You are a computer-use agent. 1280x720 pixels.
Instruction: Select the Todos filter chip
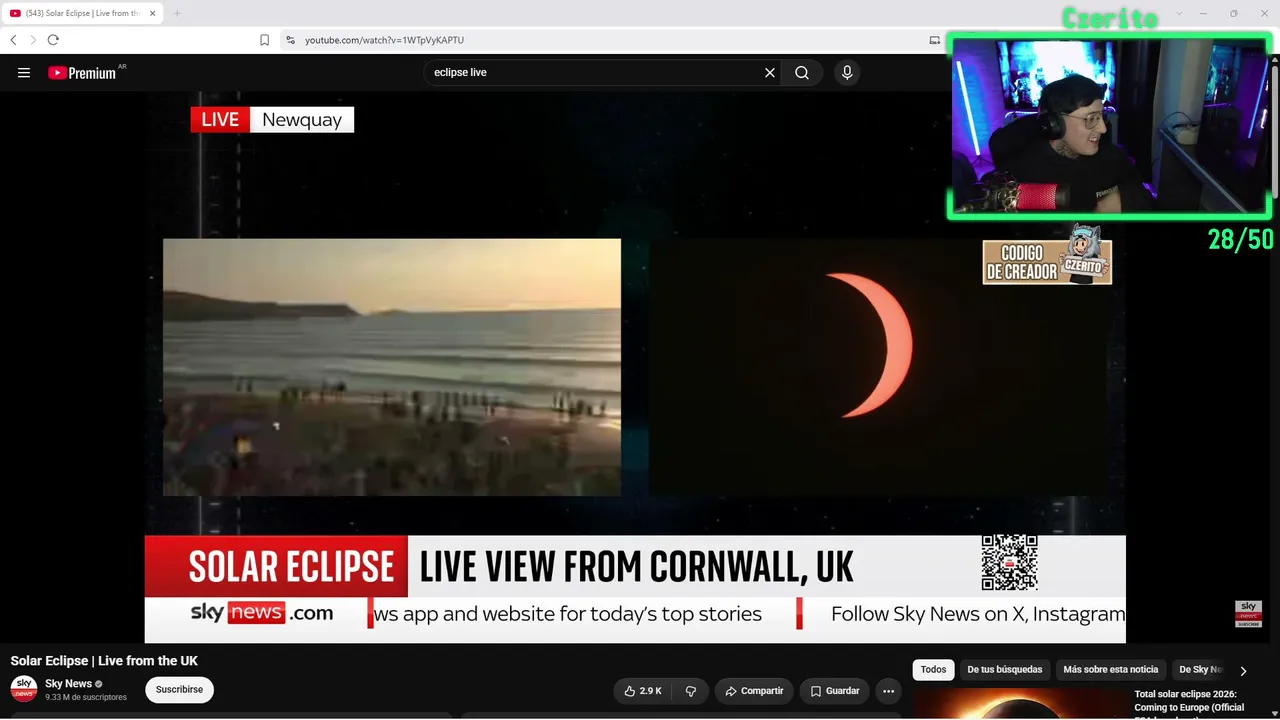point(933,670)
